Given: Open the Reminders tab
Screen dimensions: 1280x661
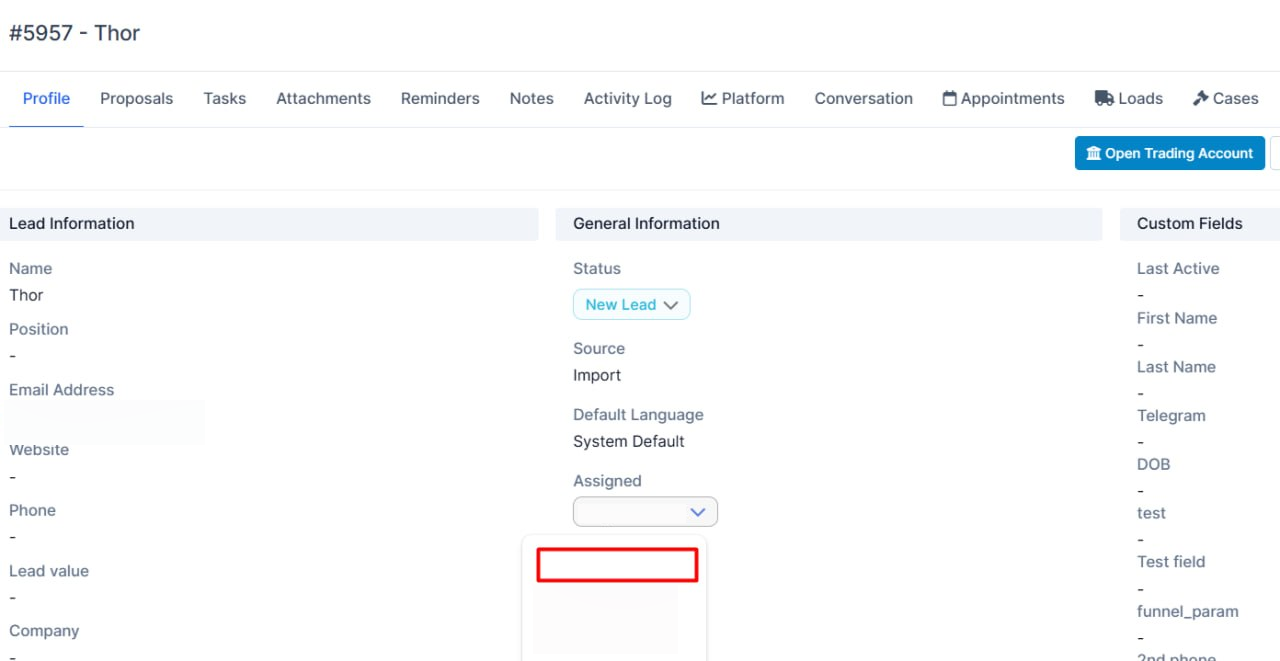Looking at the screenshot, I should tap(440, 98).
